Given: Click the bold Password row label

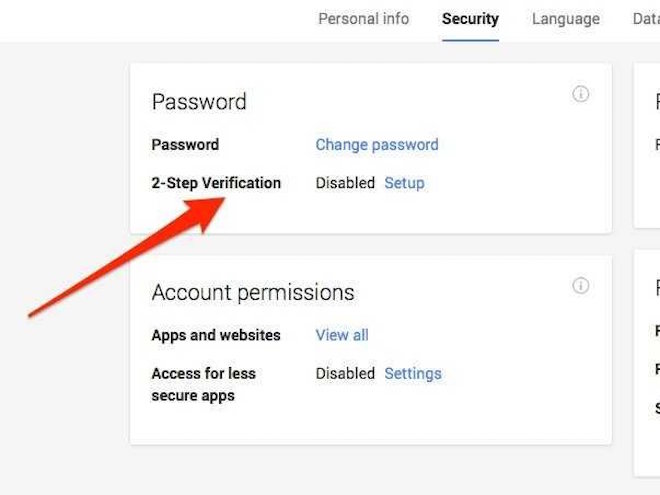Looking at the screenshot, I should (x=185, y=144).
